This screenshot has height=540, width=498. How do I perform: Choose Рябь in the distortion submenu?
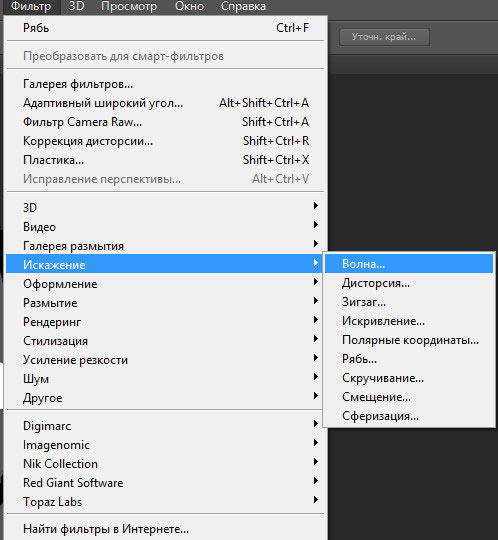[409, 359]
